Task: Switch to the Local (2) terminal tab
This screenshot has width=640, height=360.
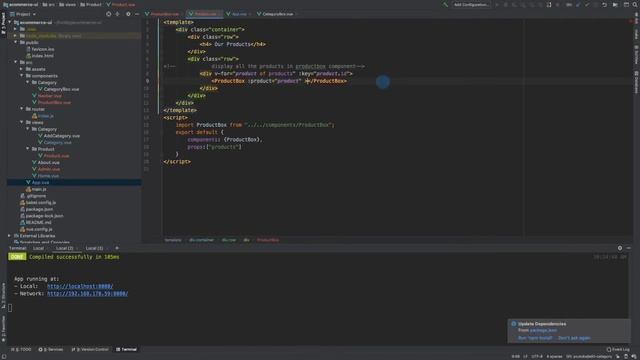Action: (x=64, y=248)
